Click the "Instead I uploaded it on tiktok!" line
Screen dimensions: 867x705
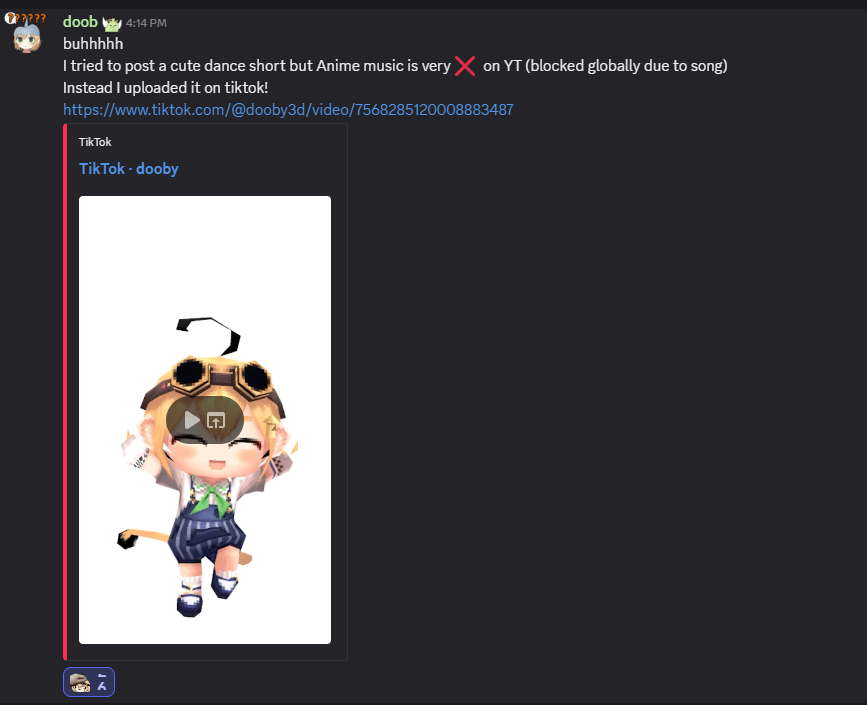tap(165, 88)
